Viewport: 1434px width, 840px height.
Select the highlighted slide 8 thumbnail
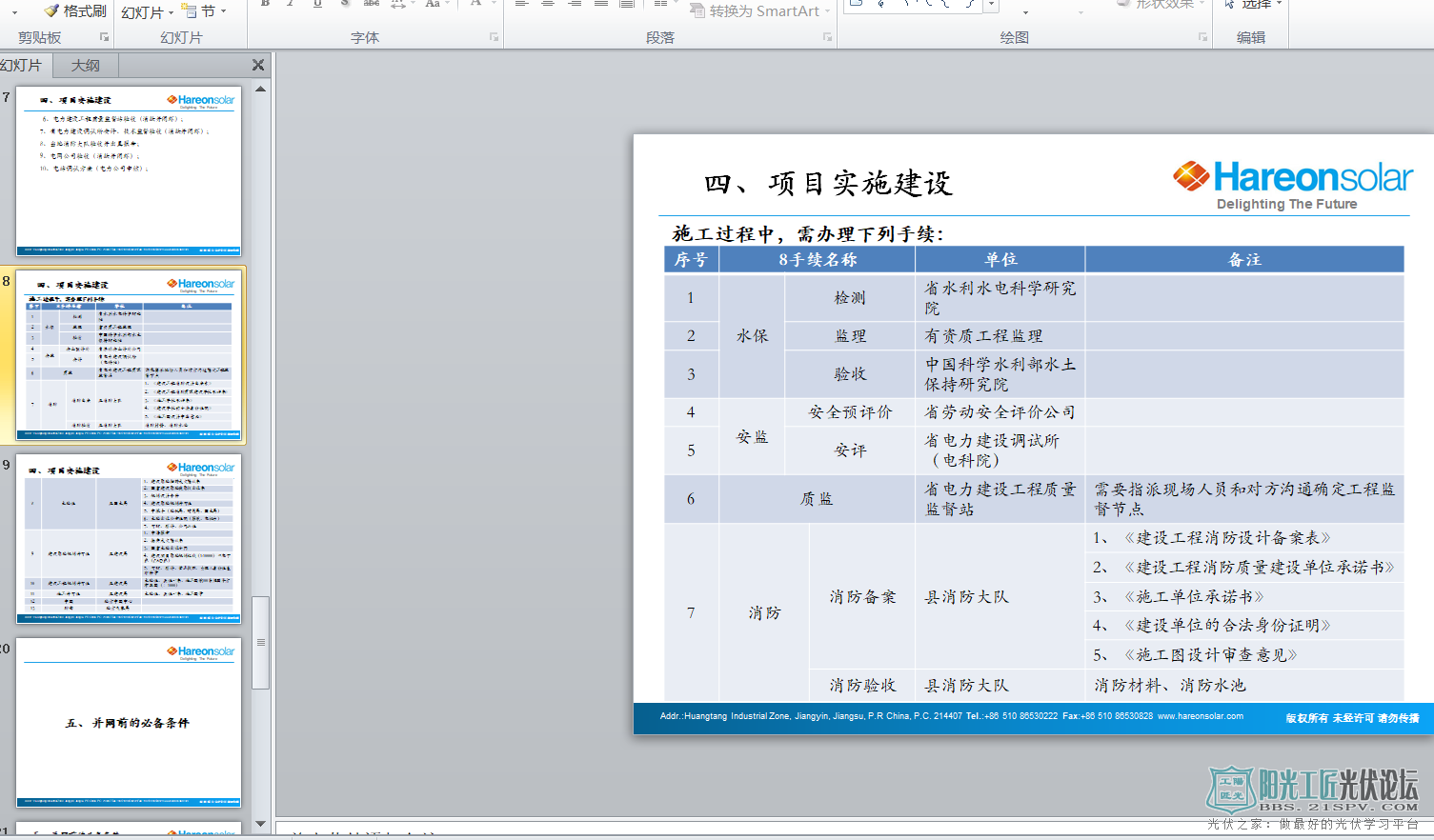tap(129, 355)
